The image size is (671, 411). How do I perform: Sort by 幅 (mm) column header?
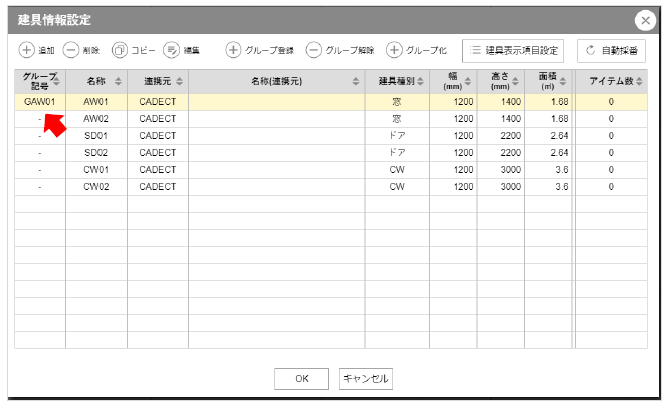(x=453, y=82)
